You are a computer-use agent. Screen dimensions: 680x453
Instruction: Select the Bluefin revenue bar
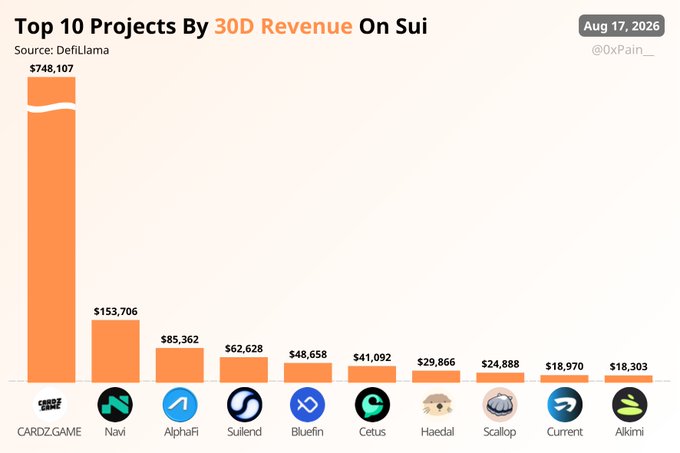click(308, 373)
